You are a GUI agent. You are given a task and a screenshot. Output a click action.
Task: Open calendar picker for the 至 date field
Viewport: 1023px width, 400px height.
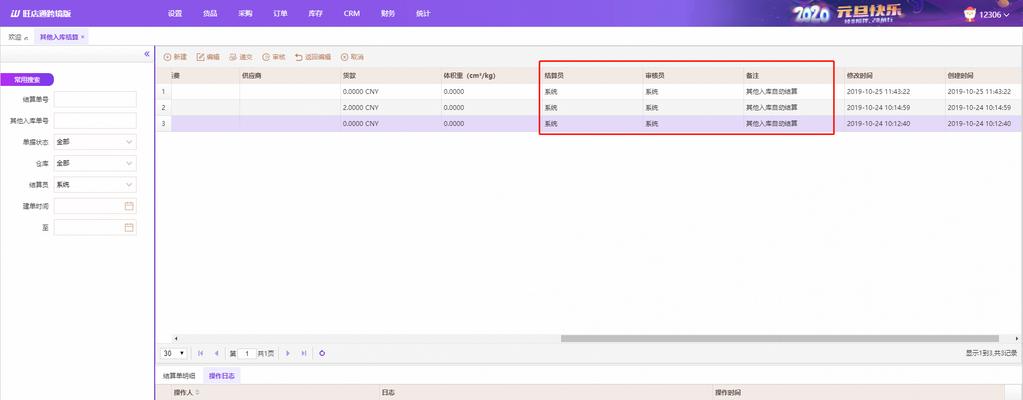pyautogui.click(x=129, y=228)
